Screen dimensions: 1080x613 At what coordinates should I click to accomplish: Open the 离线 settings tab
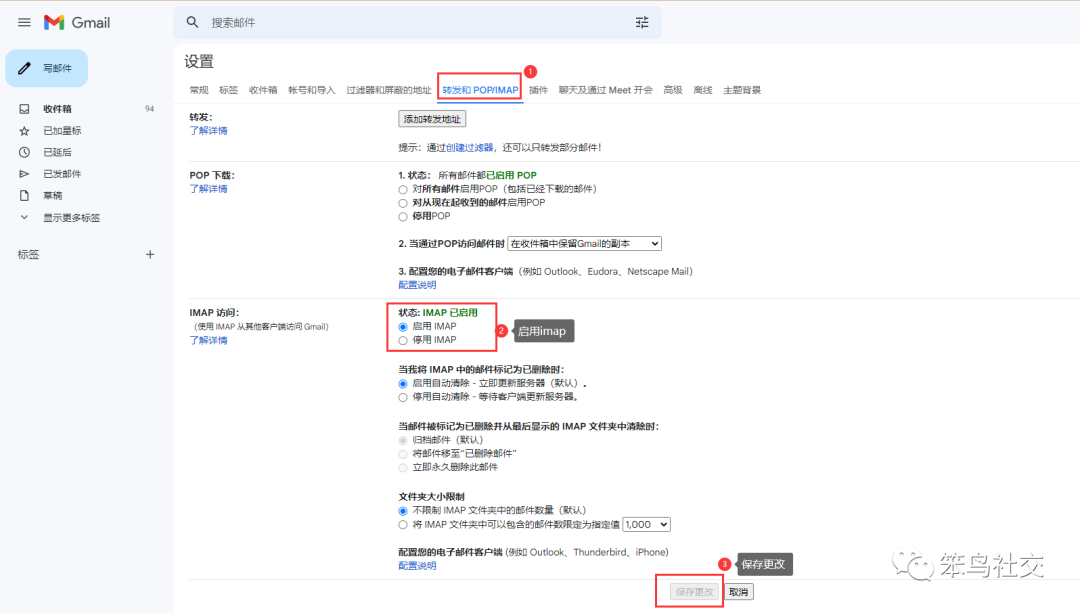click(x=703, y=90)
